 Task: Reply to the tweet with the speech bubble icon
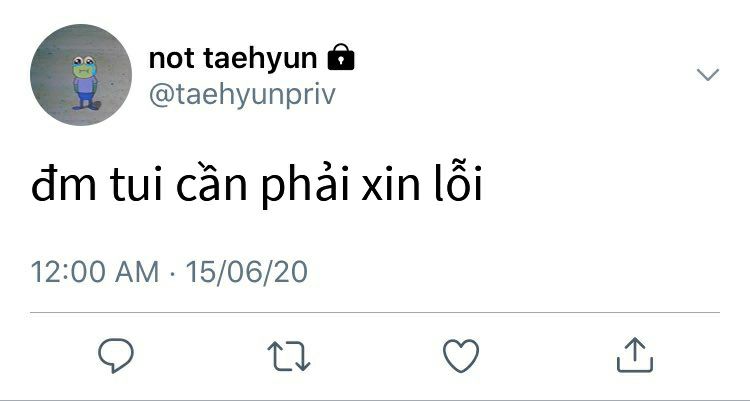coord(116,356)
